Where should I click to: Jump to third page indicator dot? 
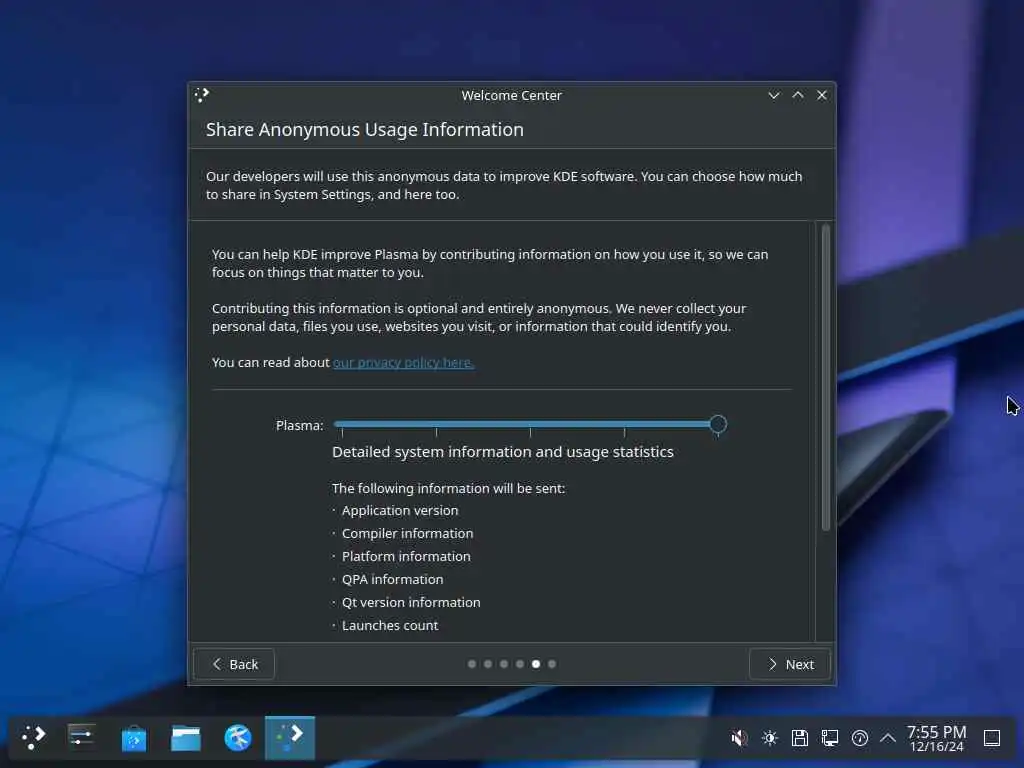tap(504, 664)
